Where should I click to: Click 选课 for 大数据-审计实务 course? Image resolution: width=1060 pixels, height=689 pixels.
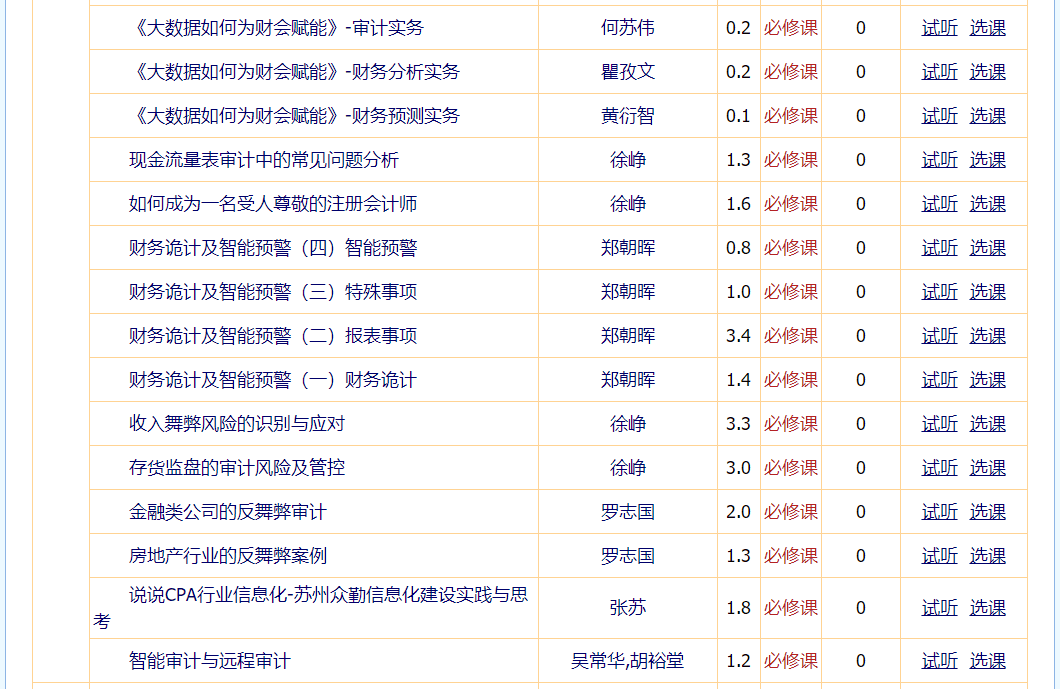(987, 28)
